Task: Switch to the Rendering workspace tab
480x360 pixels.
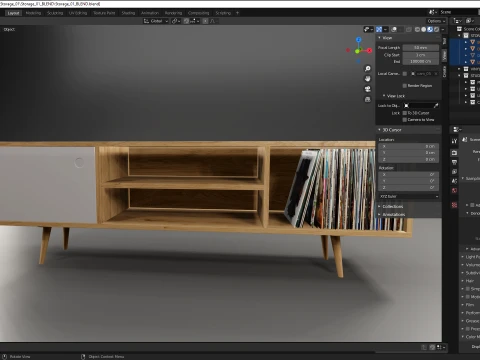Action: click(173, 13)
